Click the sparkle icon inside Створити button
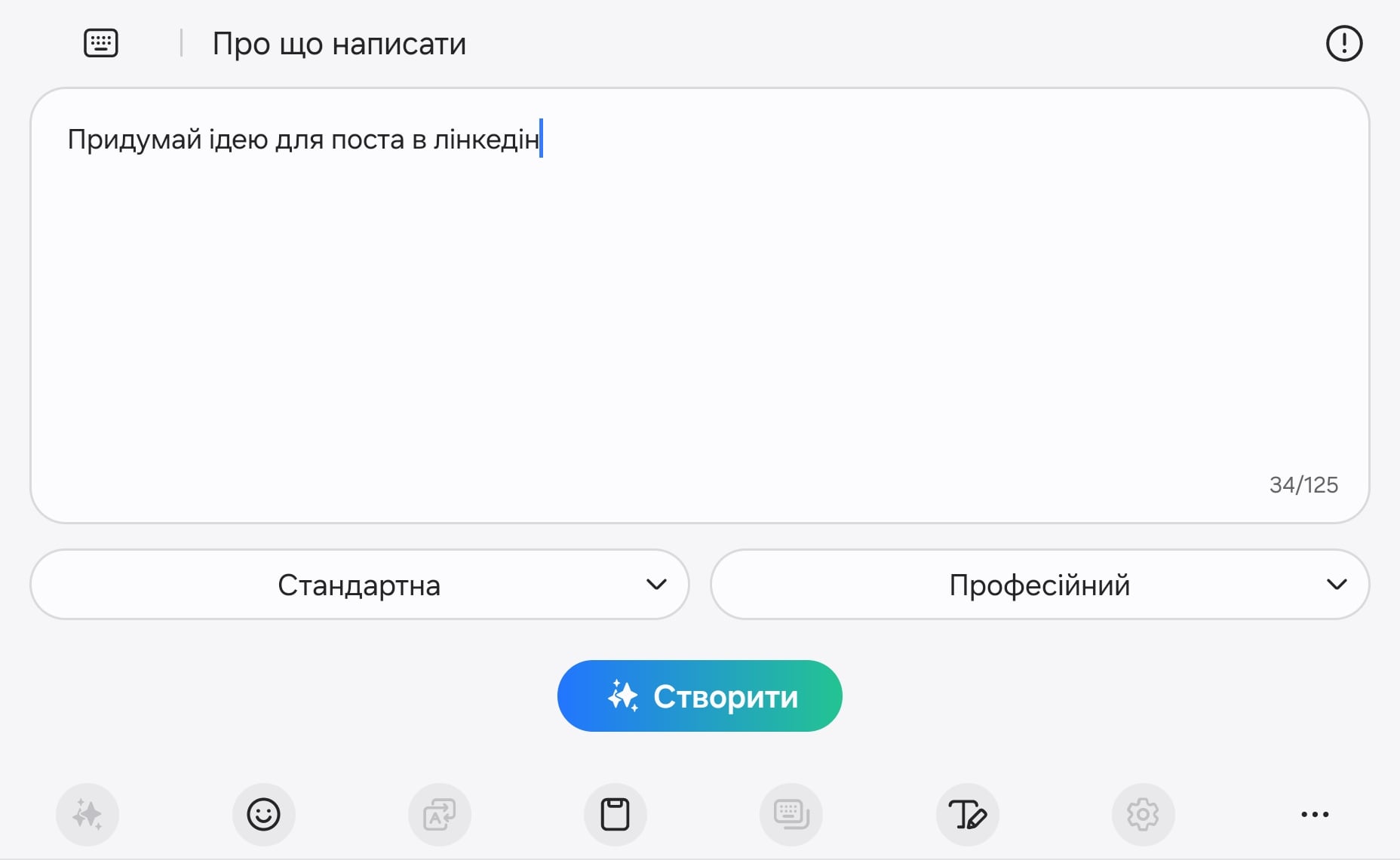 point(623,696)
